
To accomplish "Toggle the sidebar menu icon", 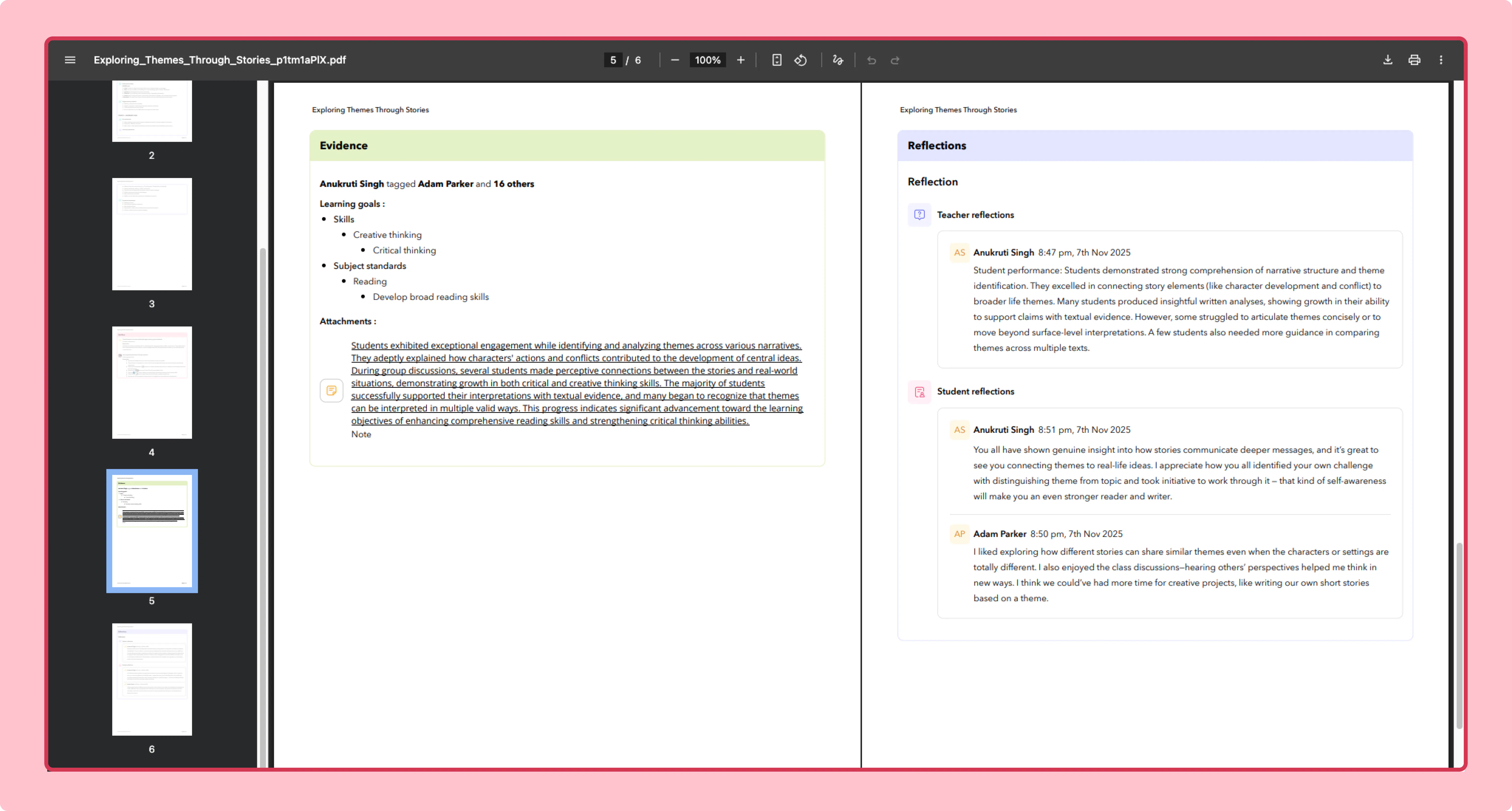I will click(x=70, y=60).
